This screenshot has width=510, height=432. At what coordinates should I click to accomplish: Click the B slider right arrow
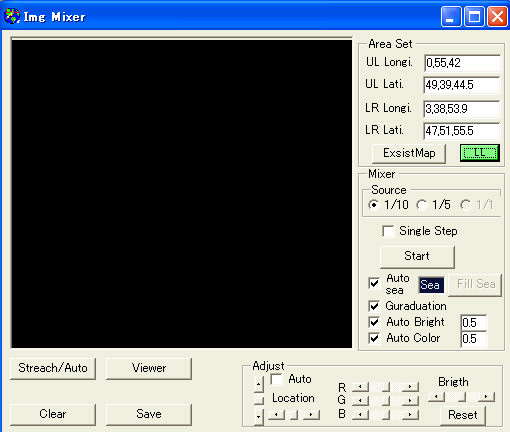pos(410,415)
